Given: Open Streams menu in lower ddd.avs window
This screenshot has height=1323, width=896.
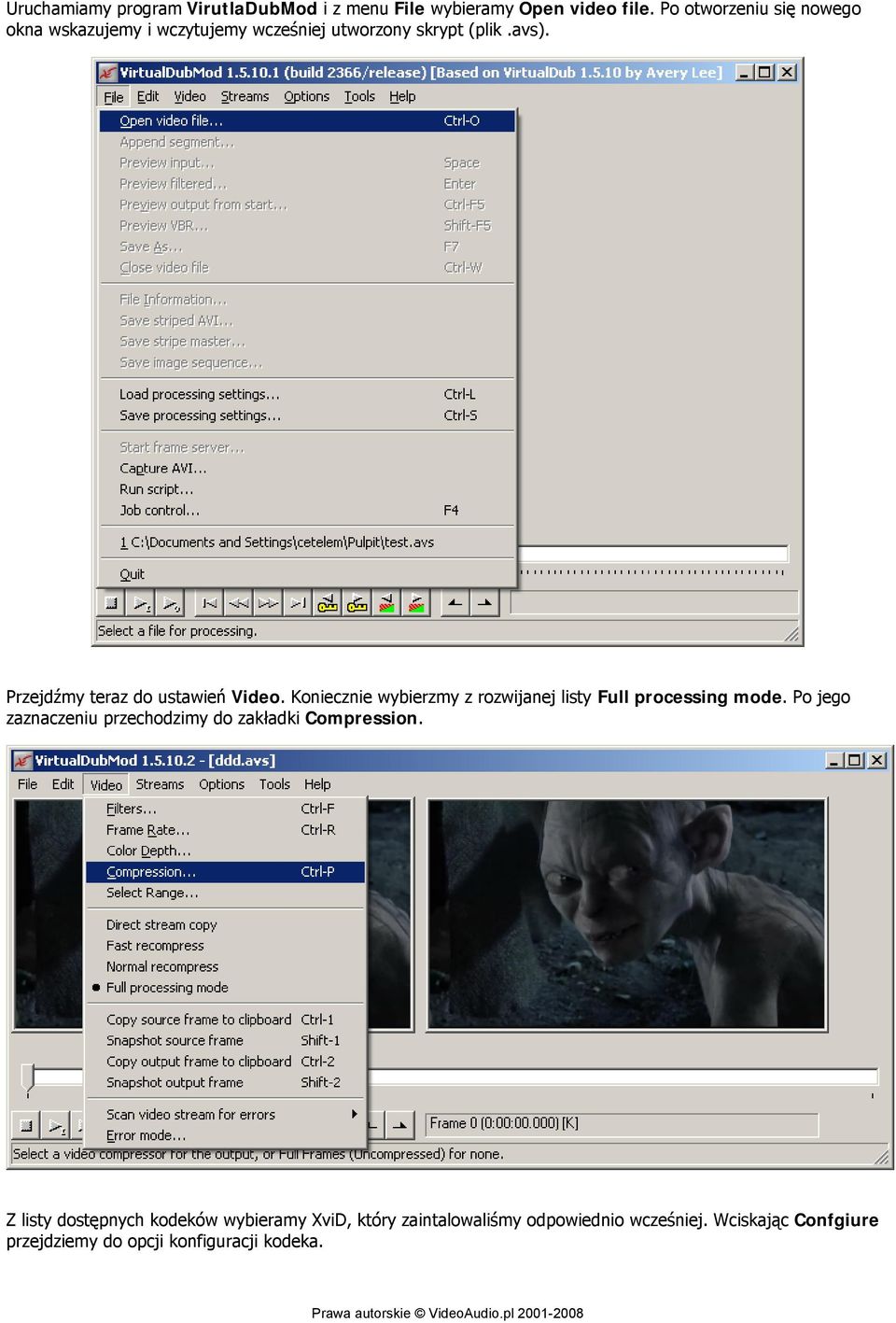Looking at the screenshot, I should tap(160, 784).
